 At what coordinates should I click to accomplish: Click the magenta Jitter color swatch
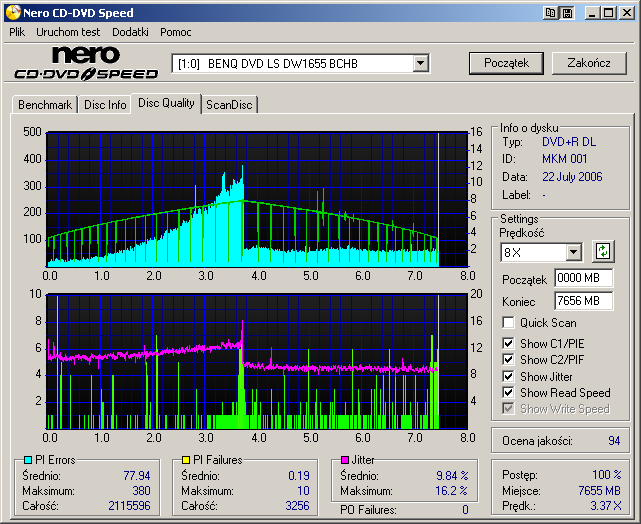(345, 460)
